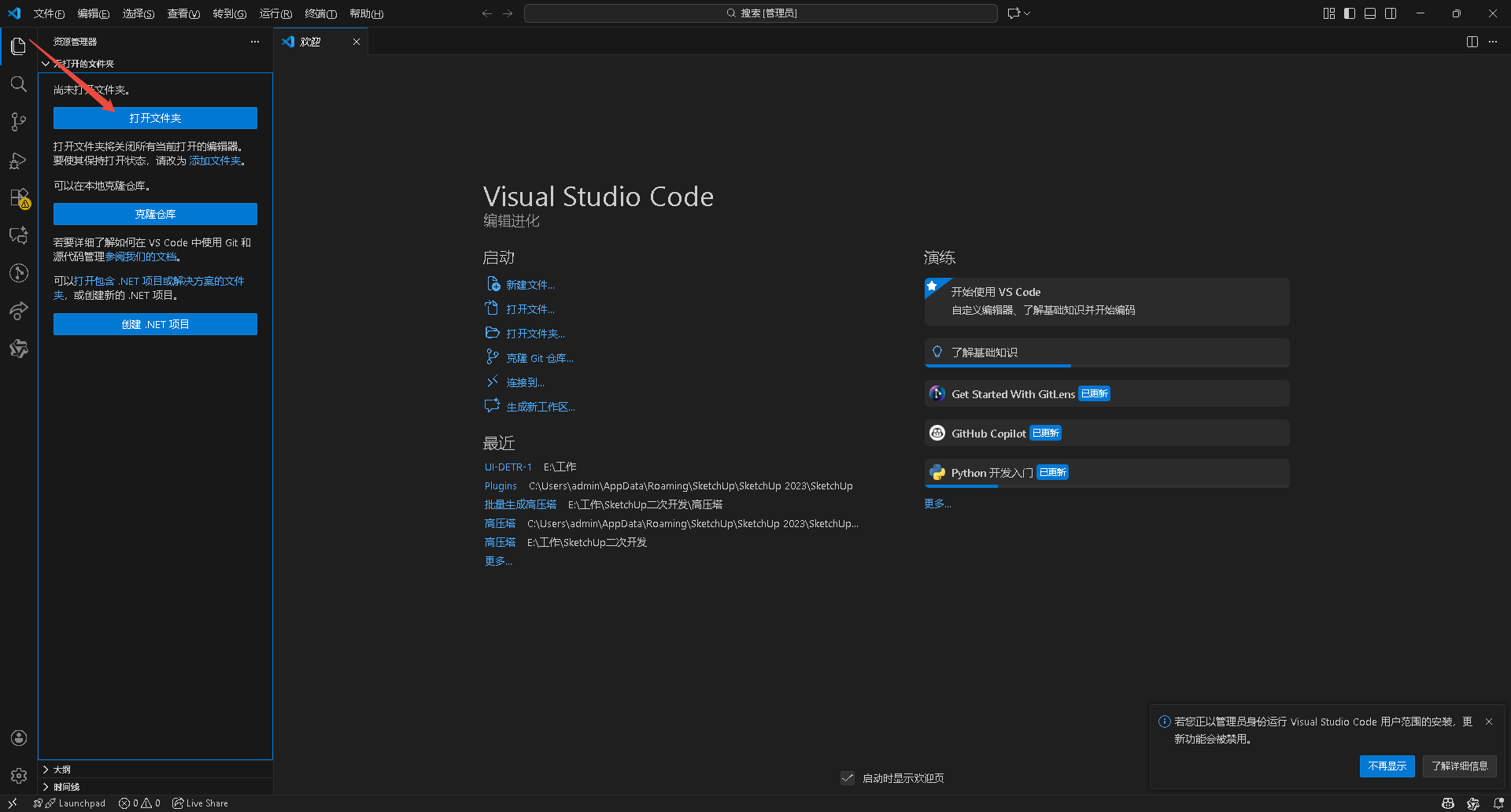Image resolution: width=1511 pixels, height=812 pixels.
Task: Open the 转到 menu
Action: click(229, 13)
